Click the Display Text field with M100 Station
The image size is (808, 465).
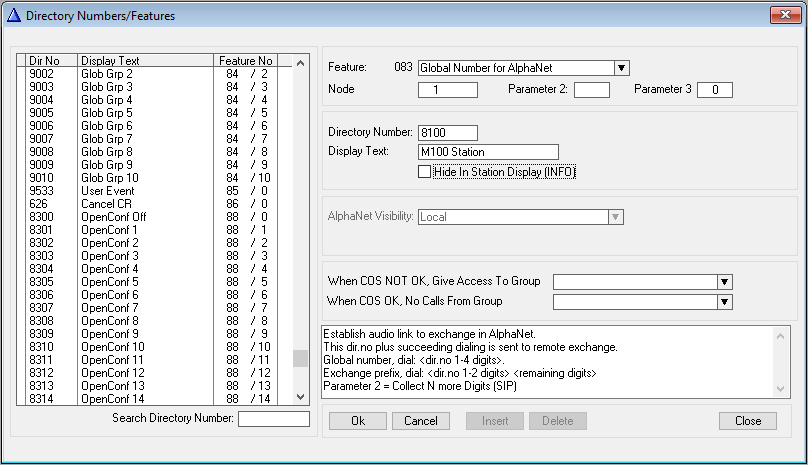pos(488,152)
